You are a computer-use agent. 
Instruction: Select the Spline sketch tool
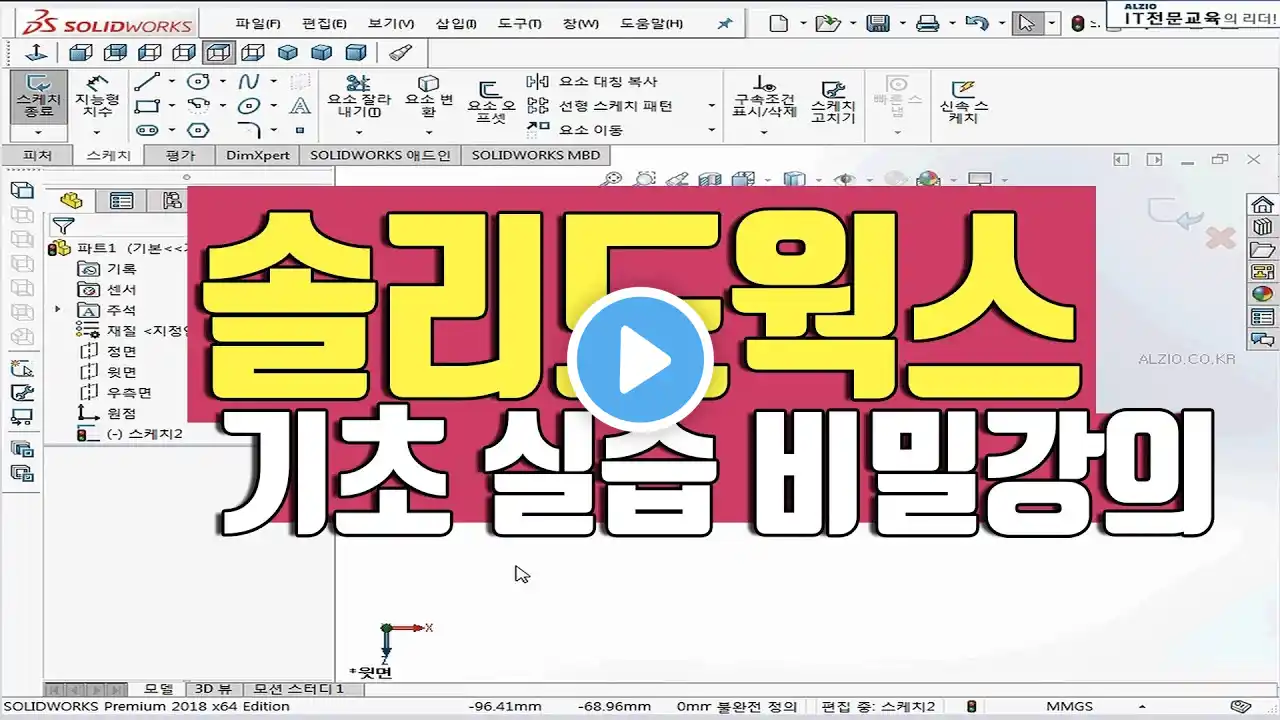(x=249, y=81)
